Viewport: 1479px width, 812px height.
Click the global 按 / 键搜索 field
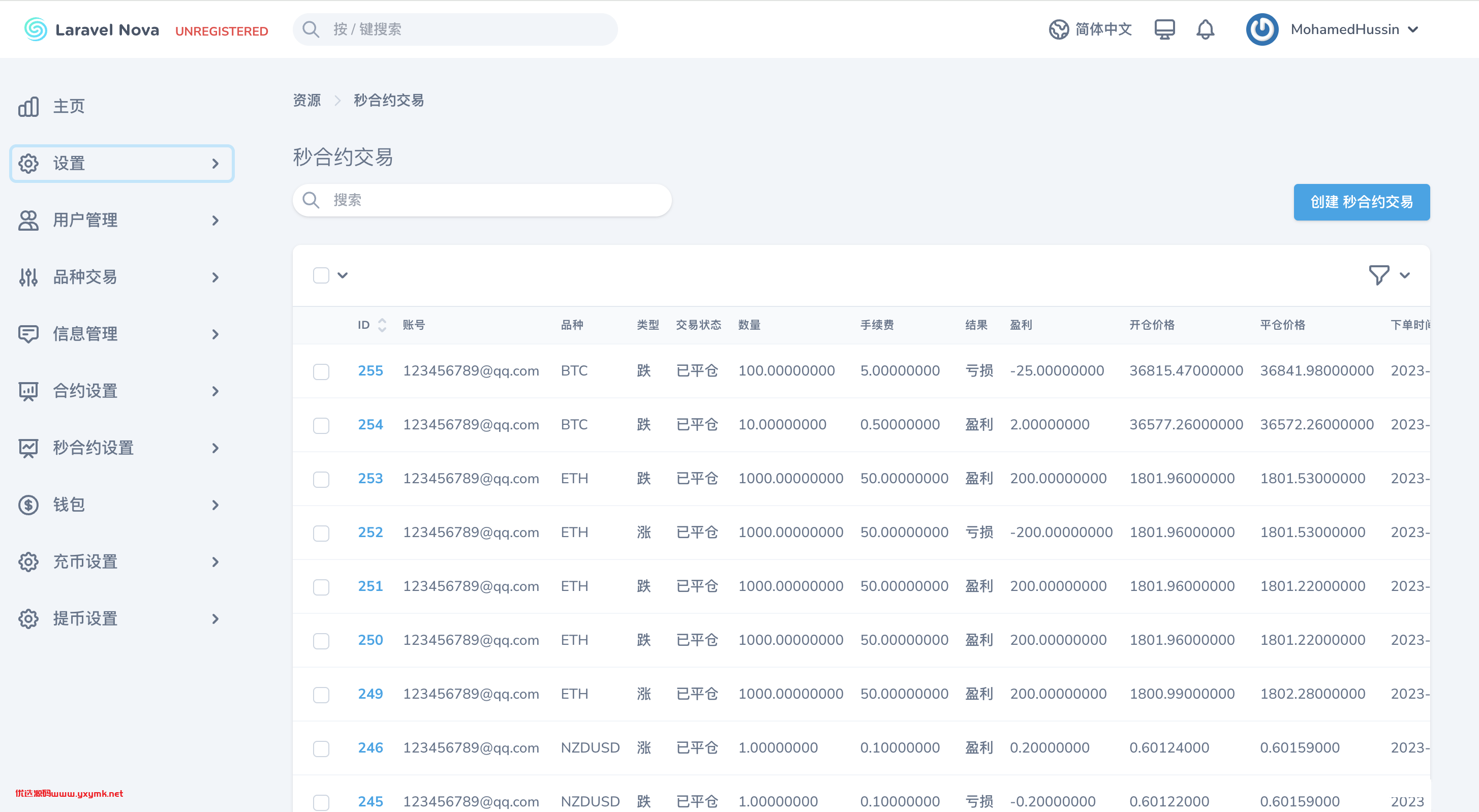(455, 29)
